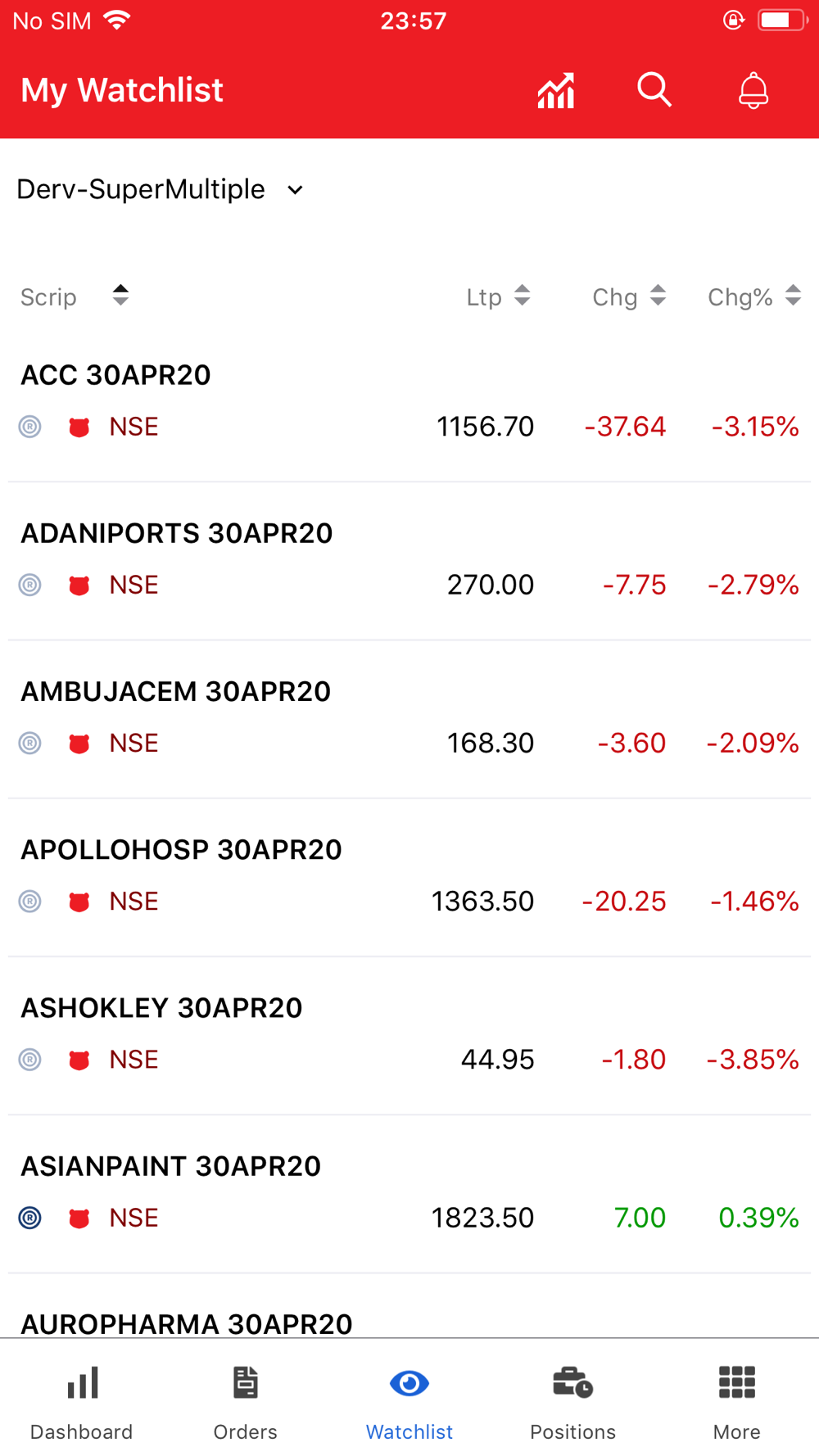Click the red bear icon for ADANIPORTS

coord(79,586)
